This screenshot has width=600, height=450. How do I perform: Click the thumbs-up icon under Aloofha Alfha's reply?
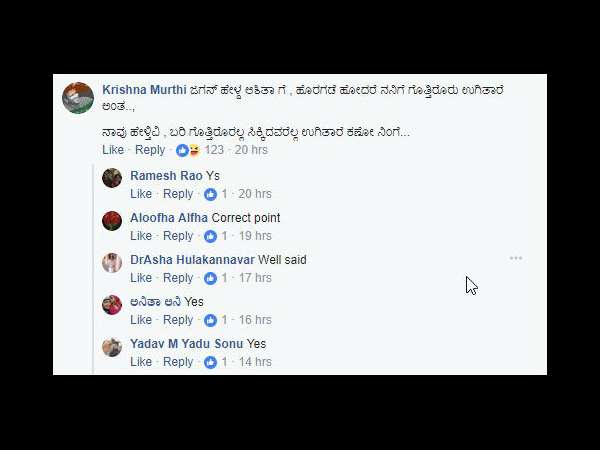[x=210, y=236]
